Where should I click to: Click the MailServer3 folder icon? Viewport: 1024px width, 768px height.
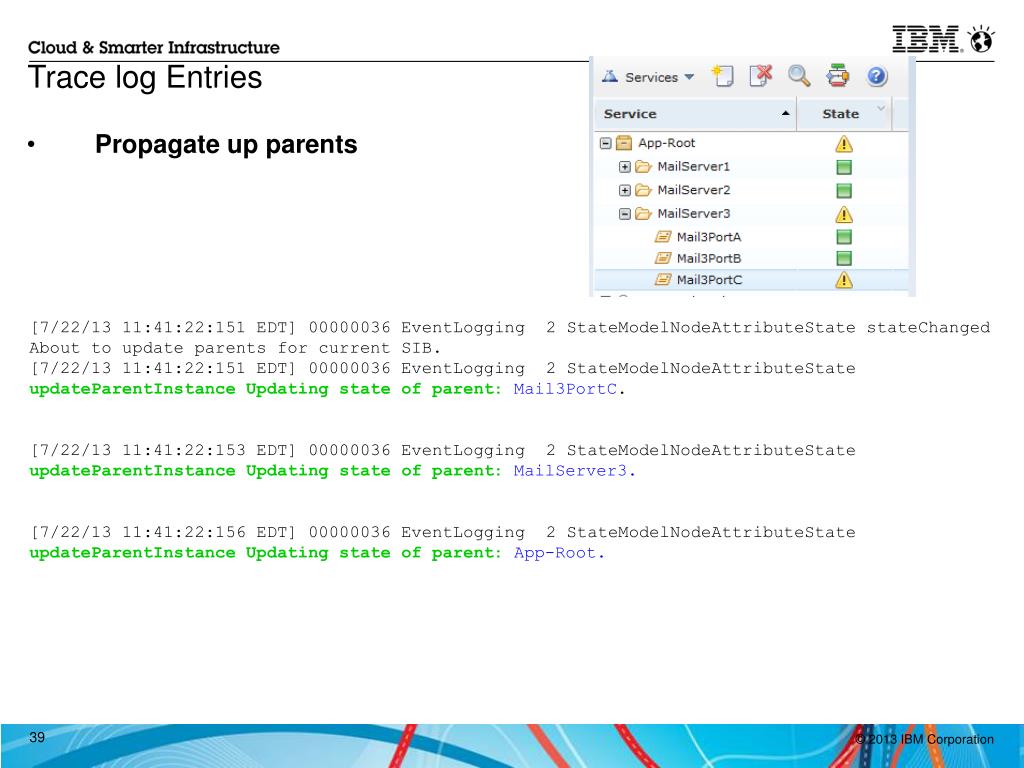pos(643,214)
